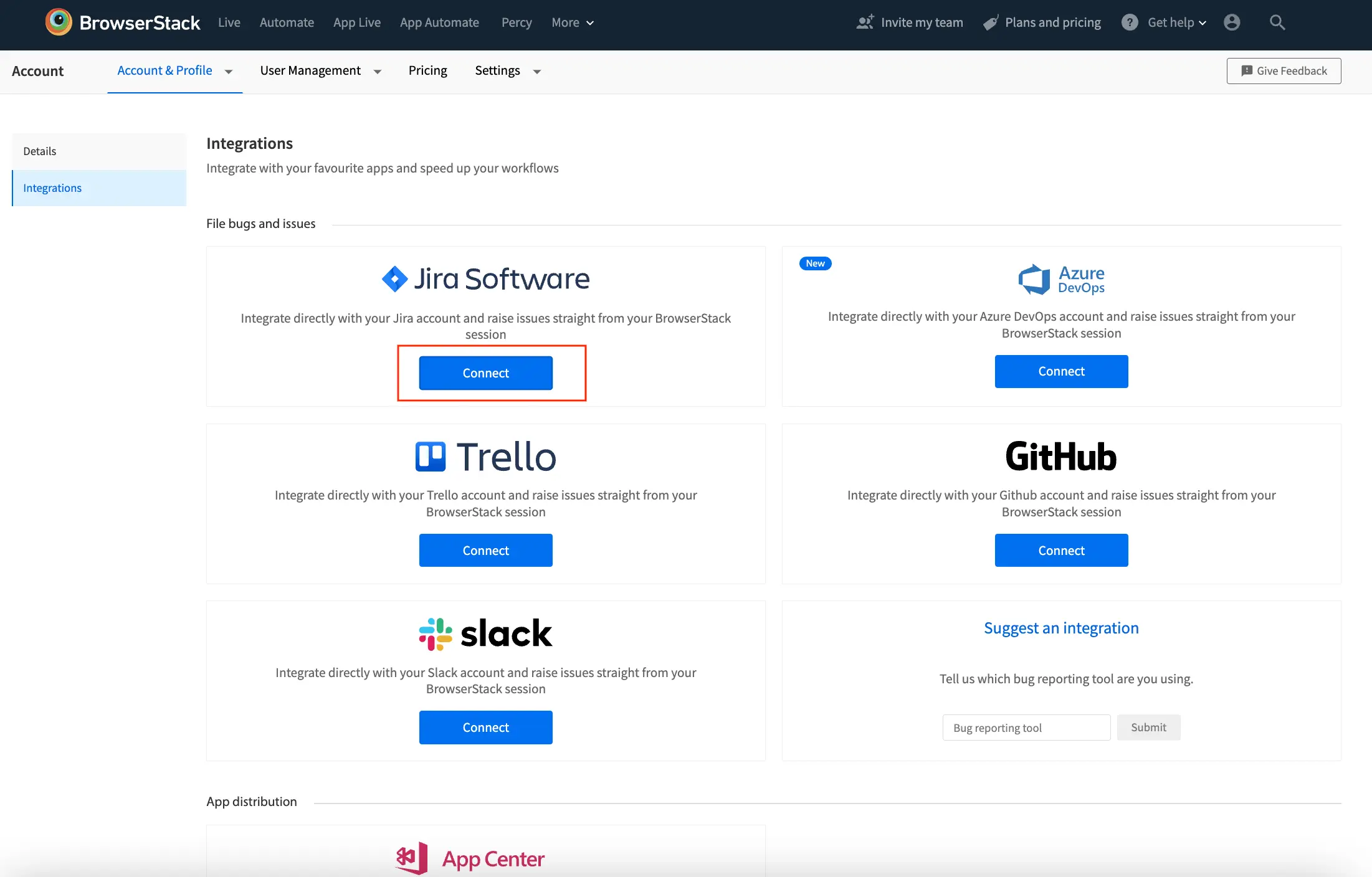Click the Bug reporting tool input field
The image size is (1372, 877).
pos(1026,728)
